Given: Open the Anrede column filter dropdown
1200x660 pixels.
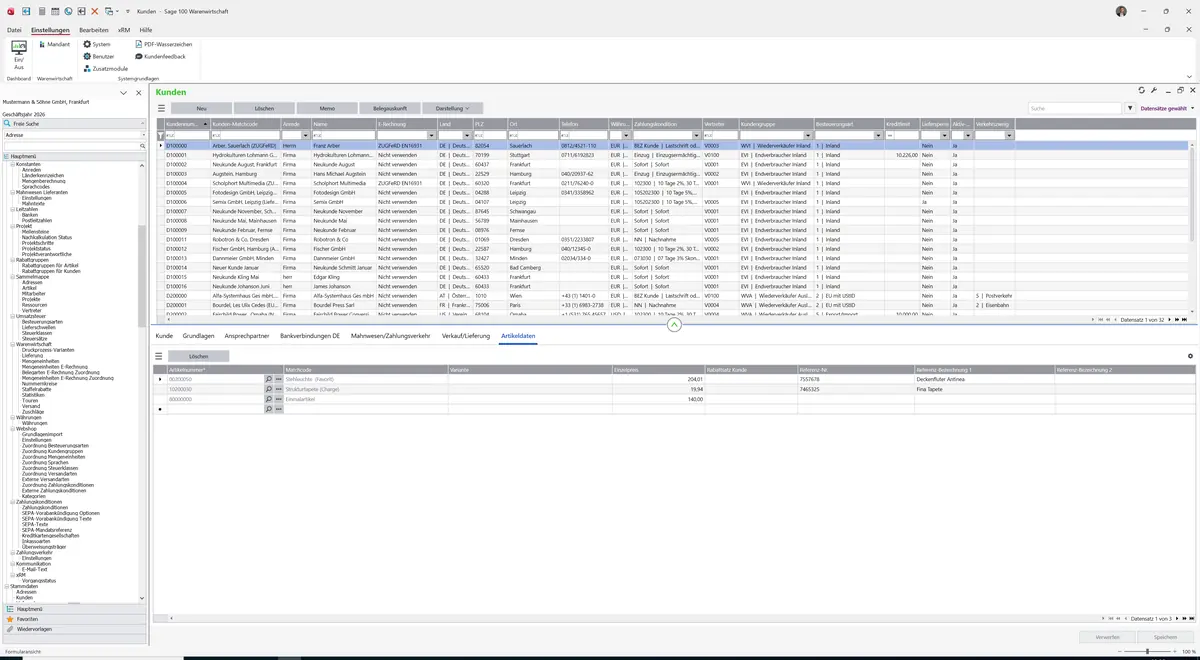Looking at the screenshot, I should 306,135.
